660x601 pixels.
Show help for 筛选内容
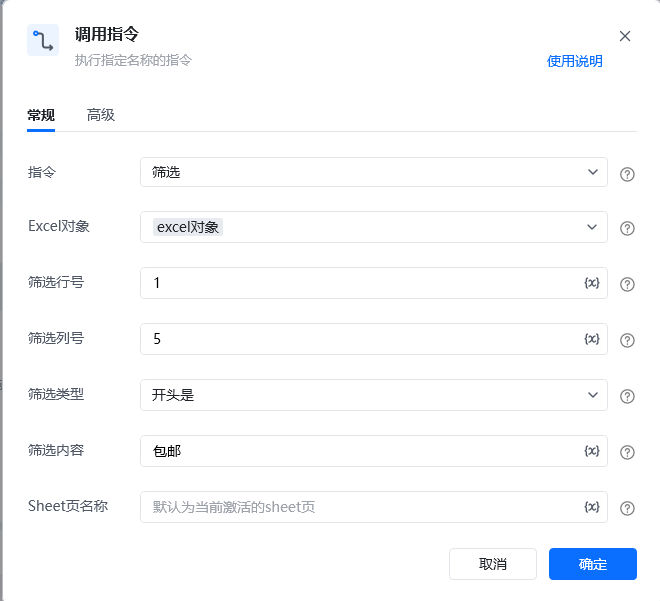[x=627, y=452]
